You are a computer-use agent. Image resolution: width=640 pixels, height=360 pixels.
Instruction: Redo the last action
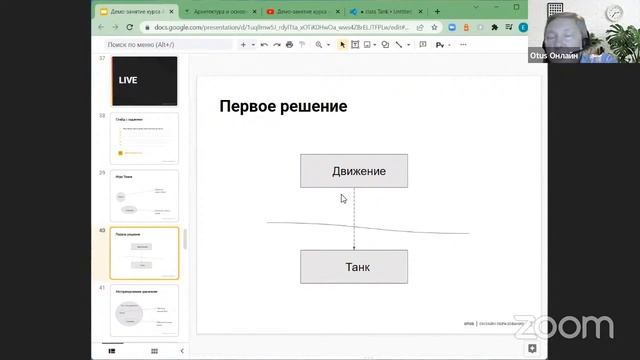coord(277,44)
